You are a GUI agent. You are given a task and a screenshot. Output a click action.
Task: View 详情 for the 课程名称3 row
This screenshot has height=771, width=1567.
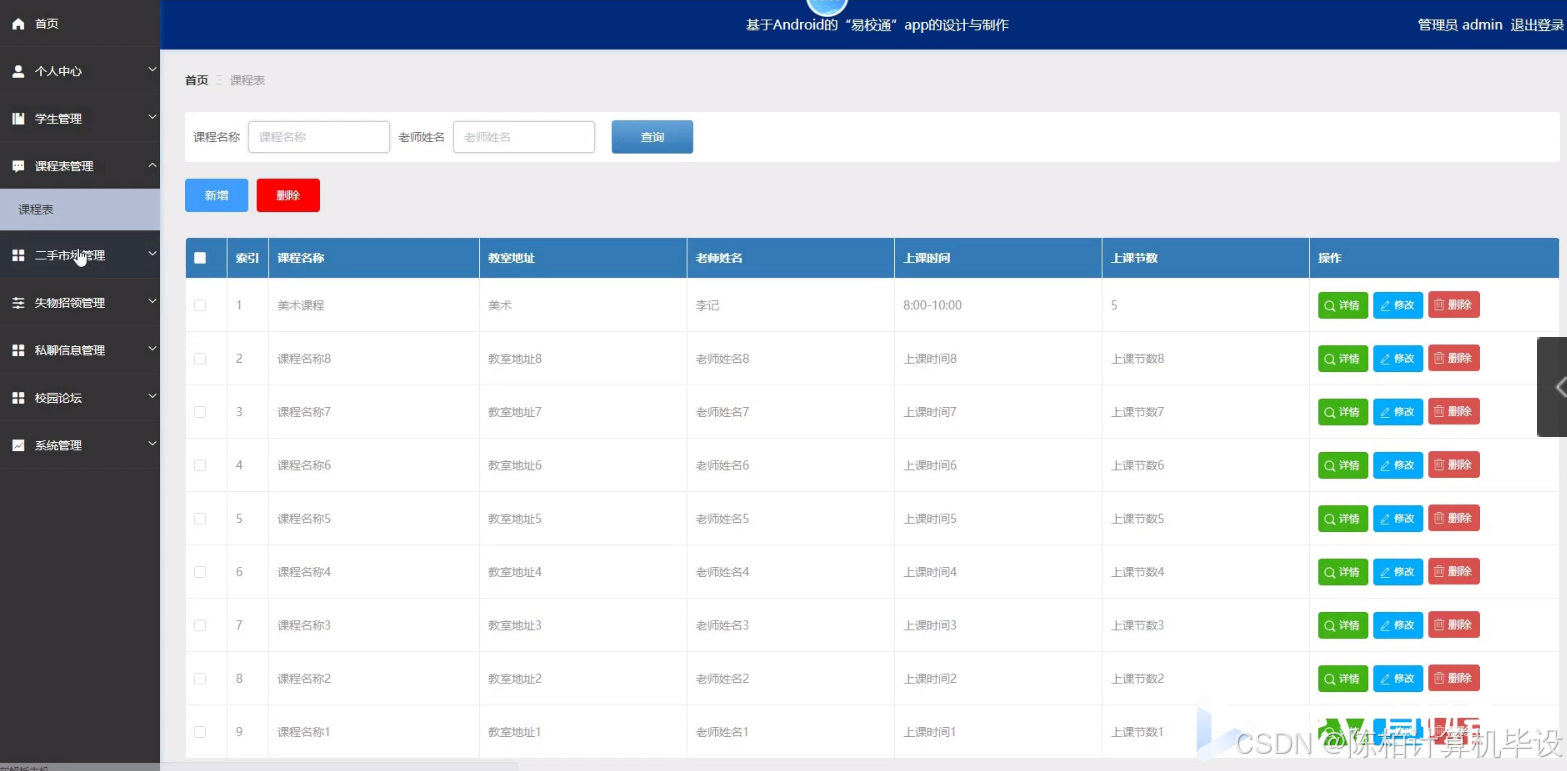pyautogui.click(x=1343, y=625)
